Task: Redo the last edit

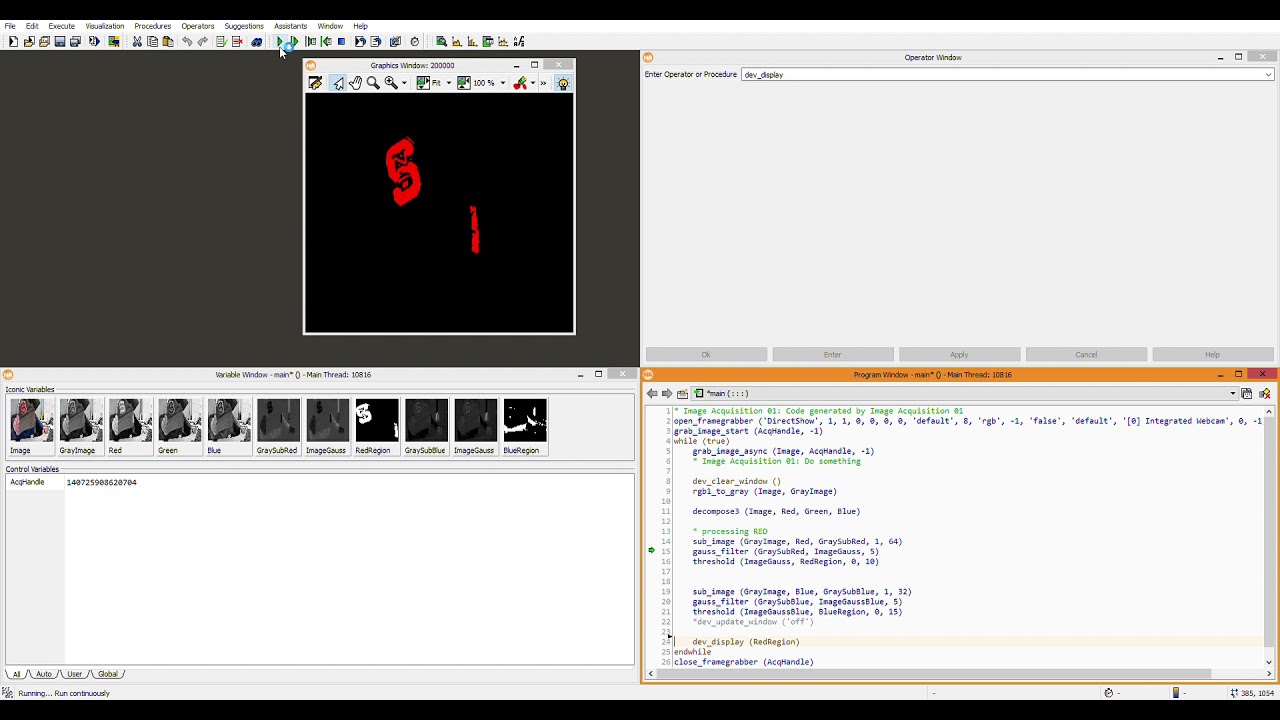Action: tap(203, 41)
